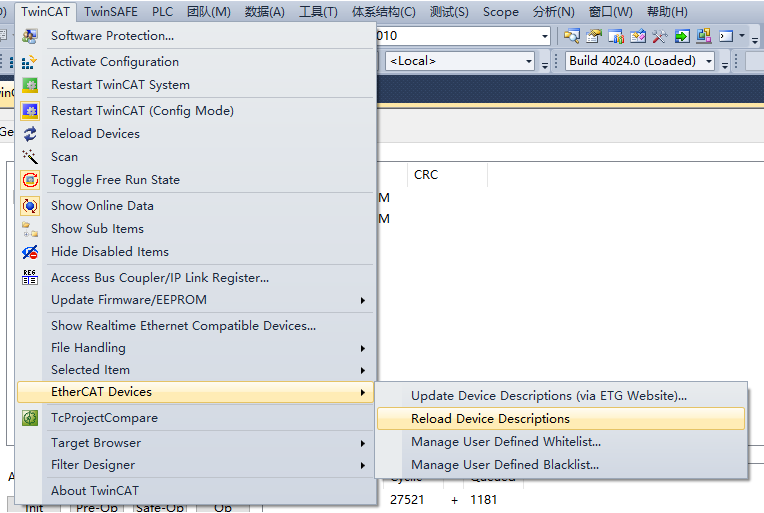Click the Init state button
Screen dimensions: 764x513
34,508
